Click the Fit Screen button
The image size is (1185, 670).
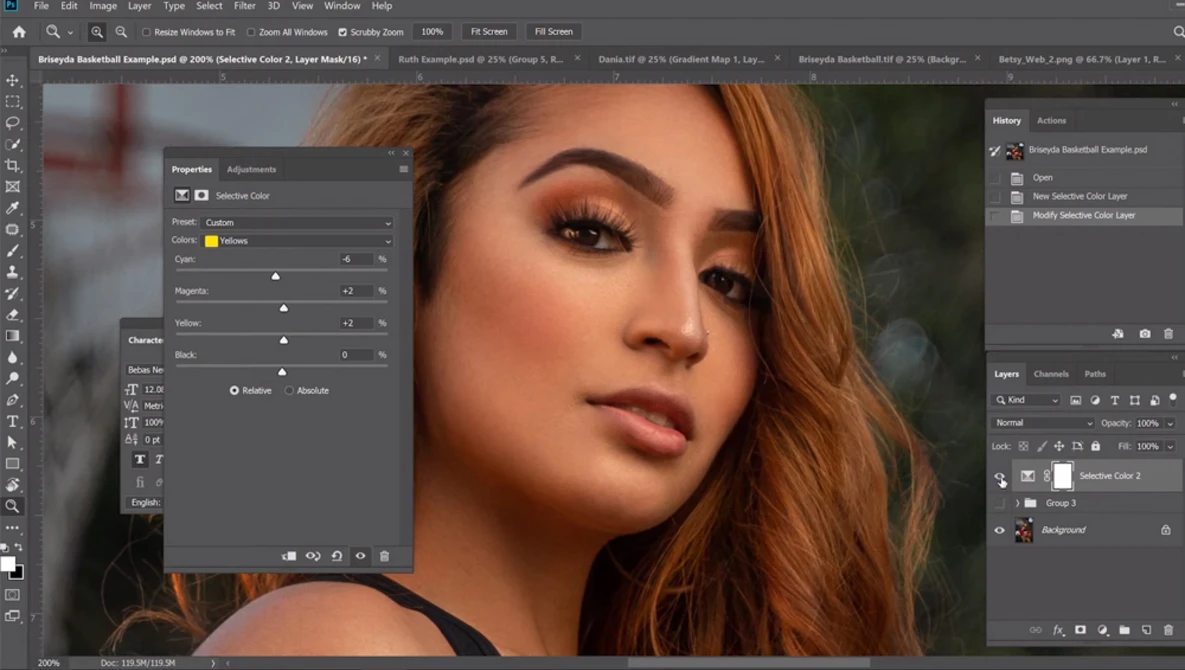(x=489, y=32)
